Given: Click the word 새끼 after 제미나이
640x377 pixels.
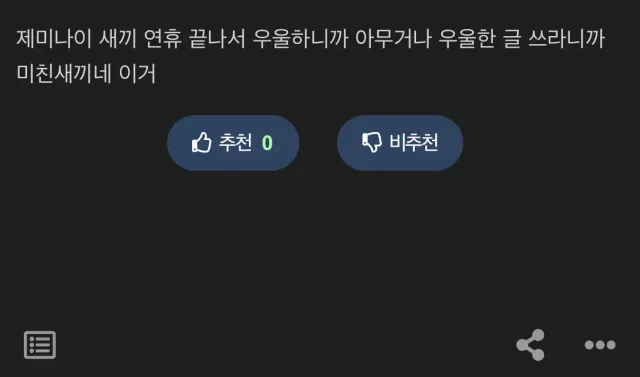Looking at the screenshot, I should coord(118,39).
